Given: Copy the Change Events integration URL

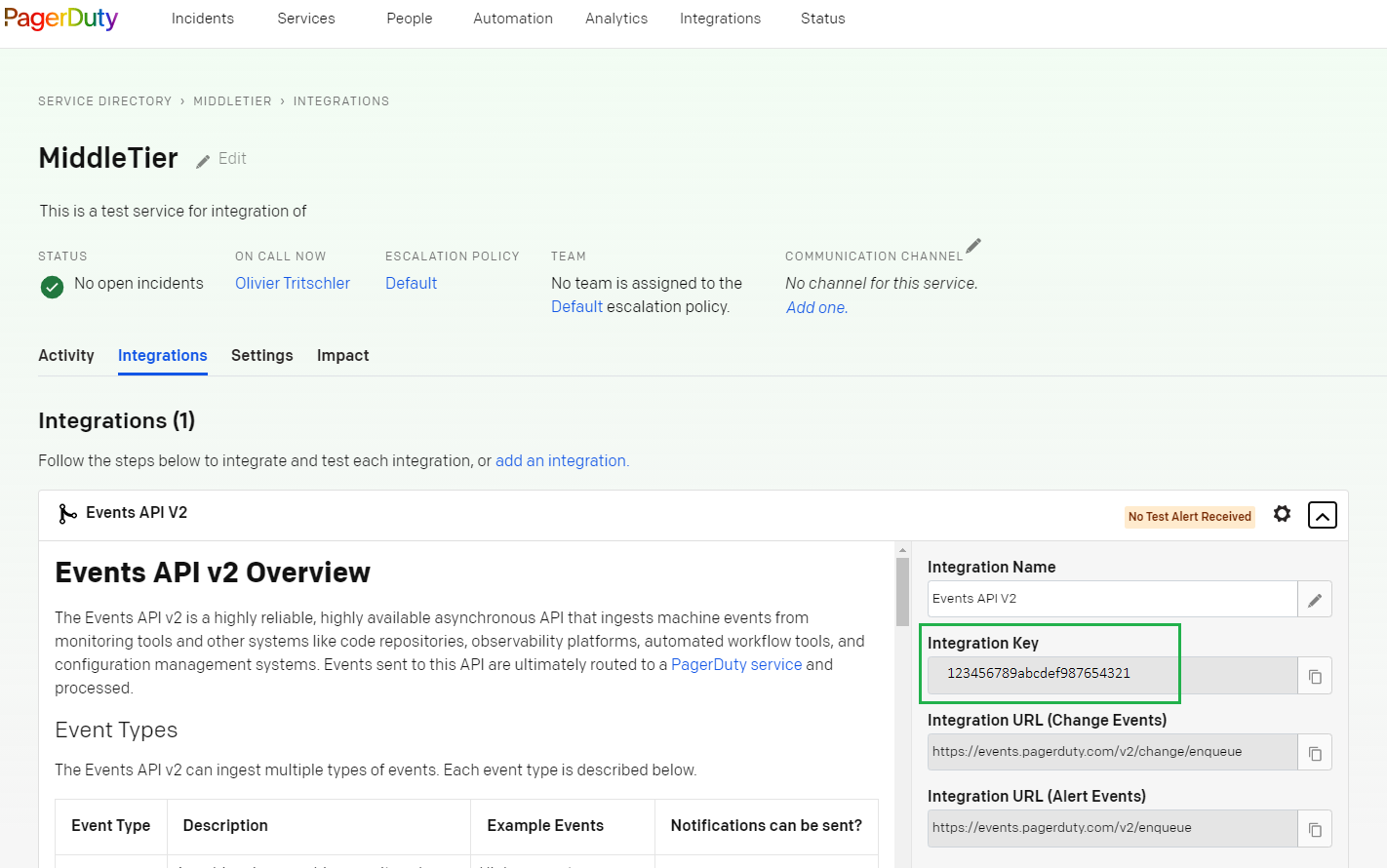Looking at the screenshot, I should 1315,753.
